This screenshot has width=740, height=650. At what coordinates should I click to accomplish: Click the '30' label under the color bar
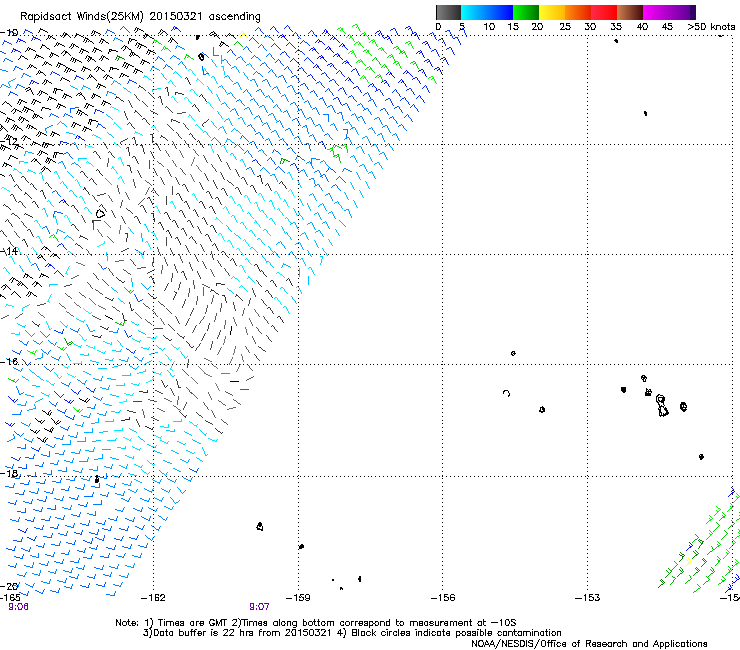(590, 27)
